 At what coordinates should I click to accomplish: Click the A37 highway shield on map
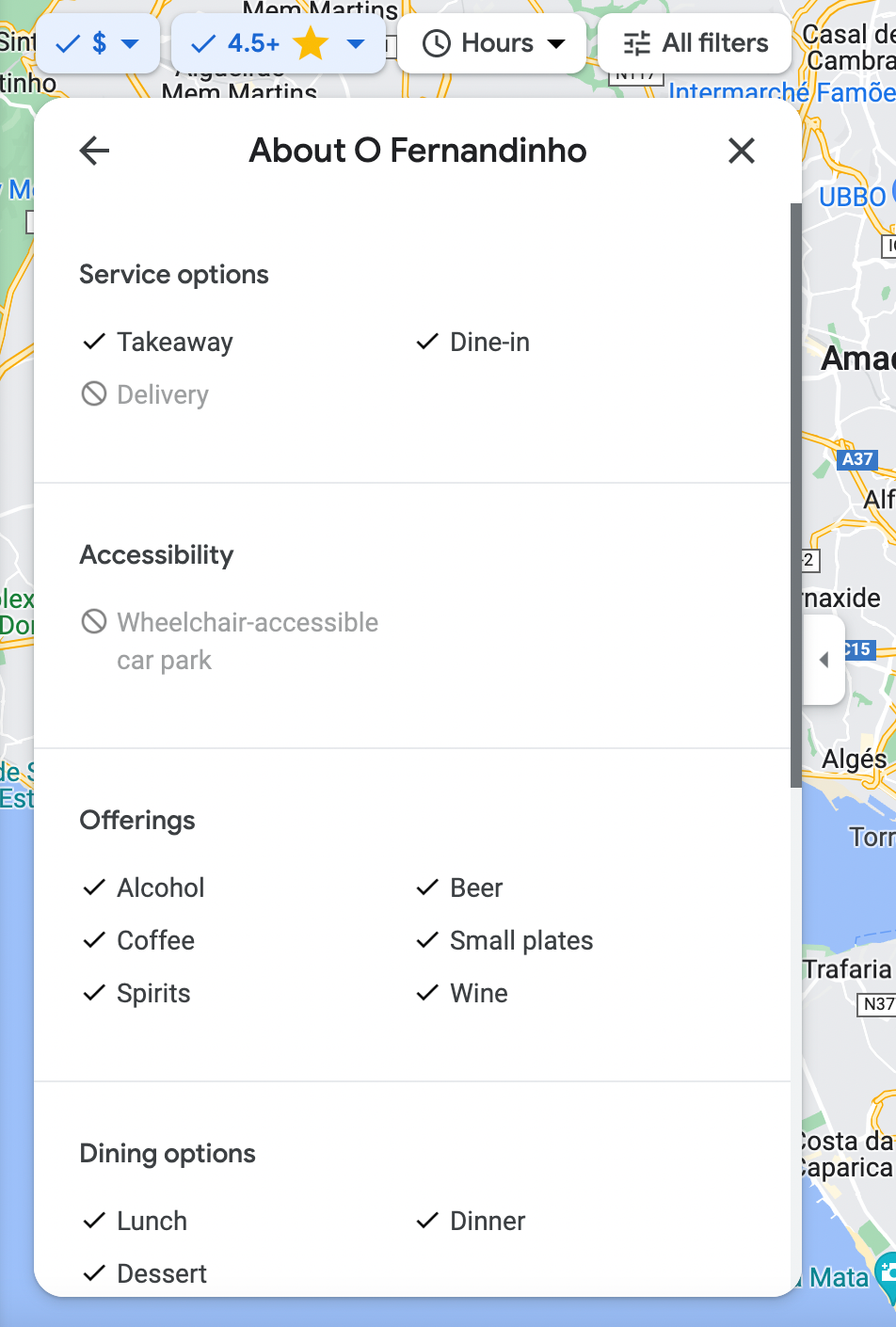tap(856, 459)
